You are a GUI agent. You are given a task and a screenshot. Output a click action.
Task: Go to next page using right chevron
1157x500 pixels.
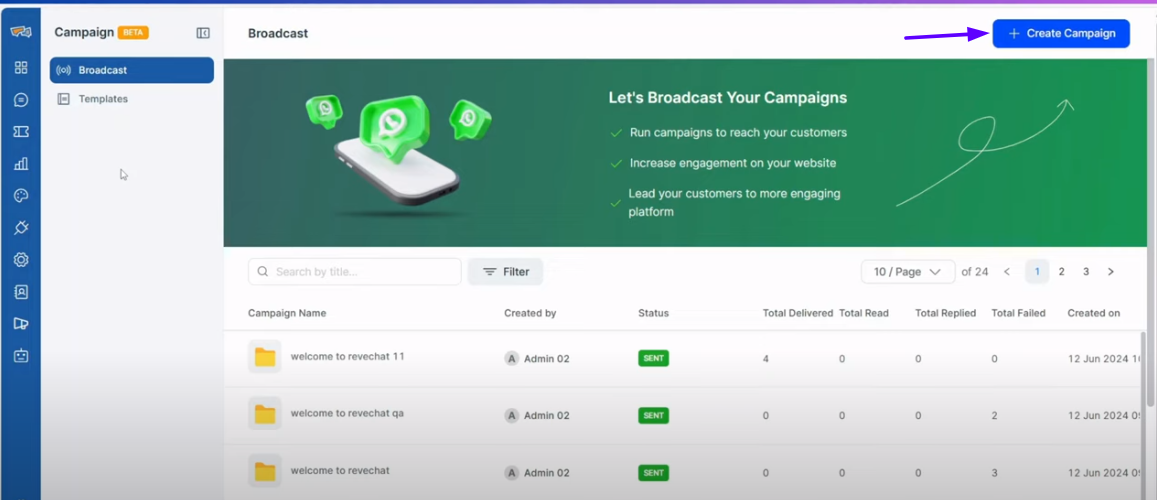(1110, 272)
